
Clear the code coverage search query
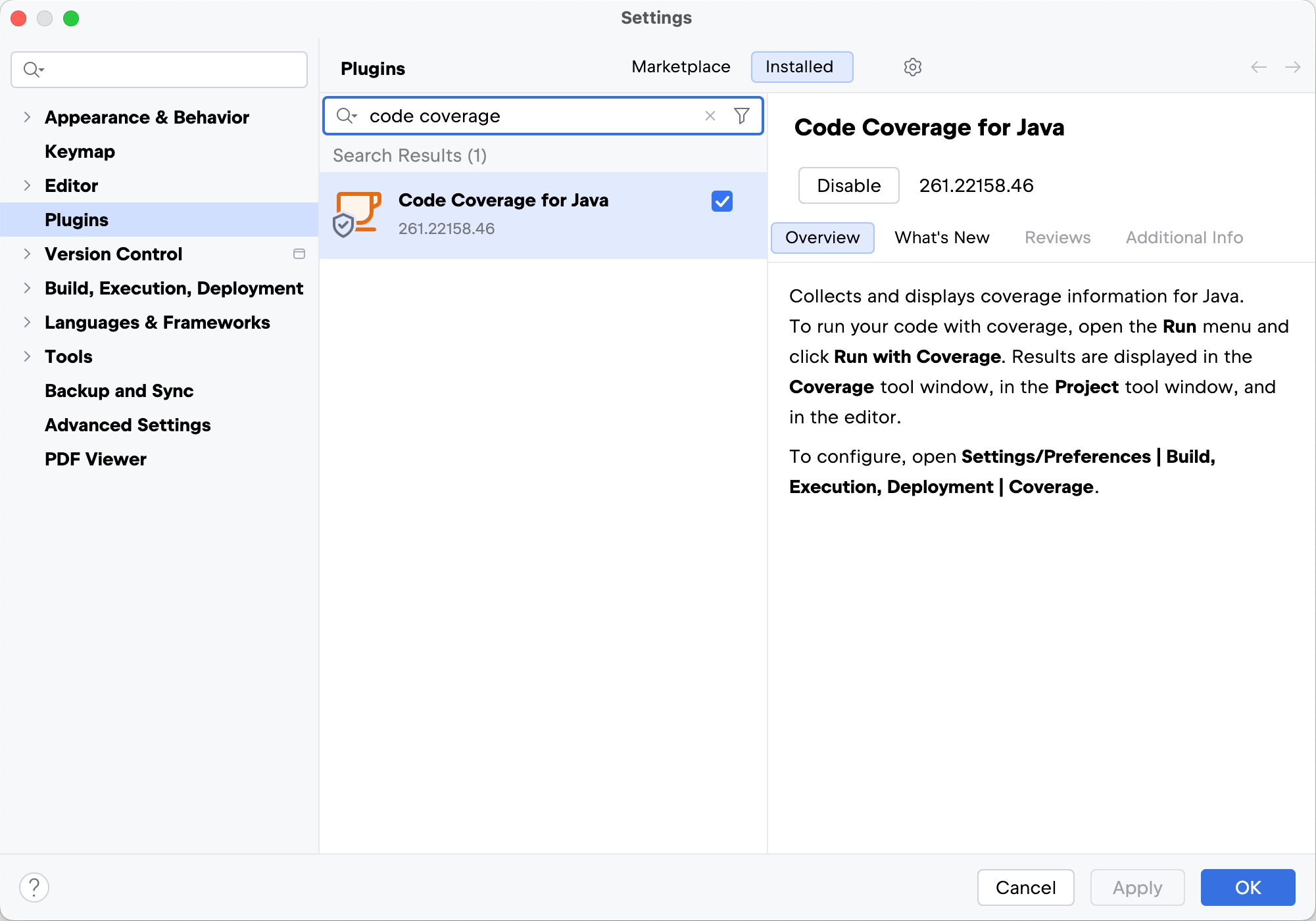710,116
